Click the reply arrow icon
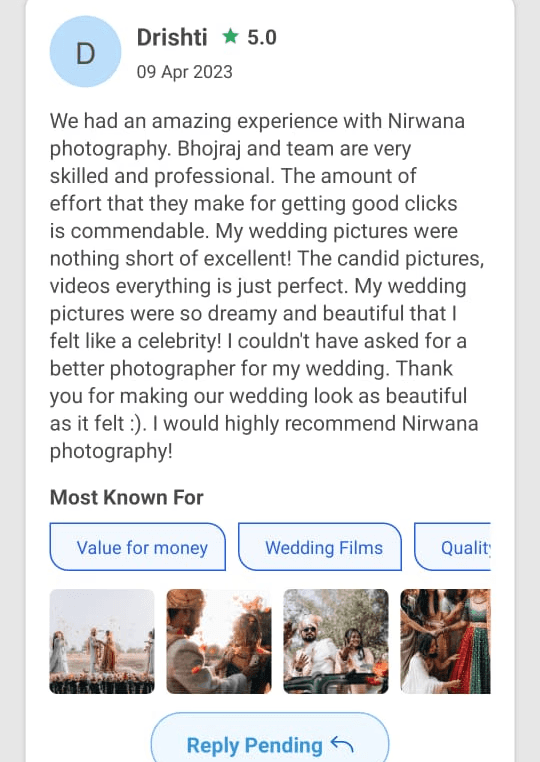Screen dimensions: 540x762 point(341,744)
